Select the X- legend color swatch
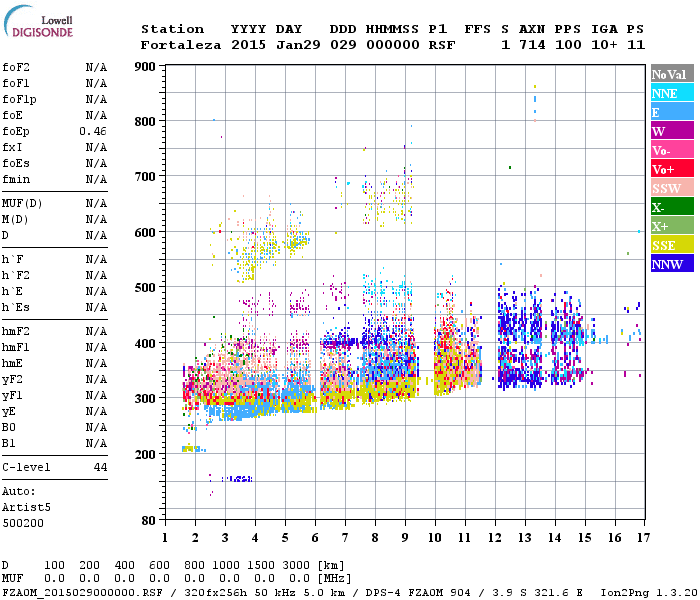The height and width of the screenshot is (600, 700). [x=672, y=207]
